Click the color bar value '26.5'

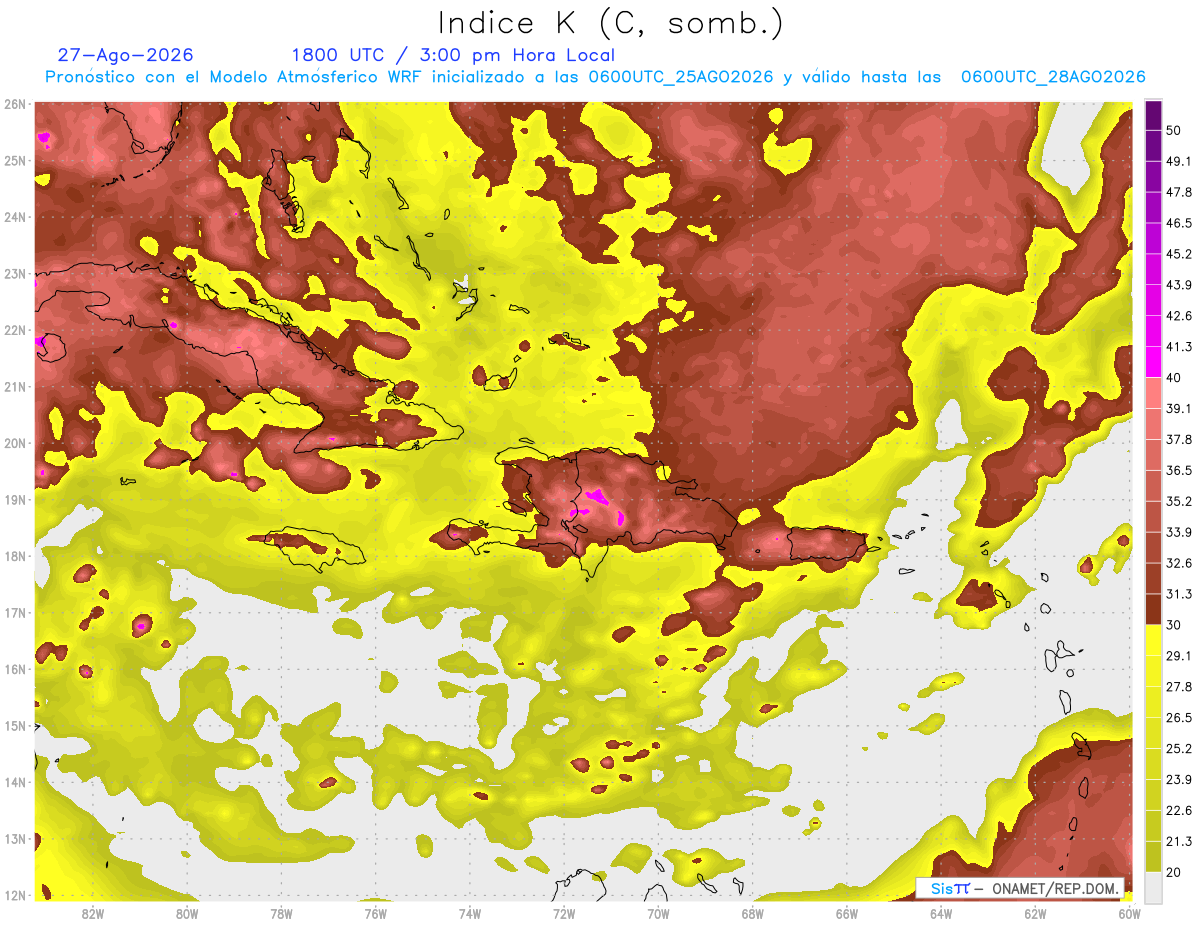point(1178,718)
